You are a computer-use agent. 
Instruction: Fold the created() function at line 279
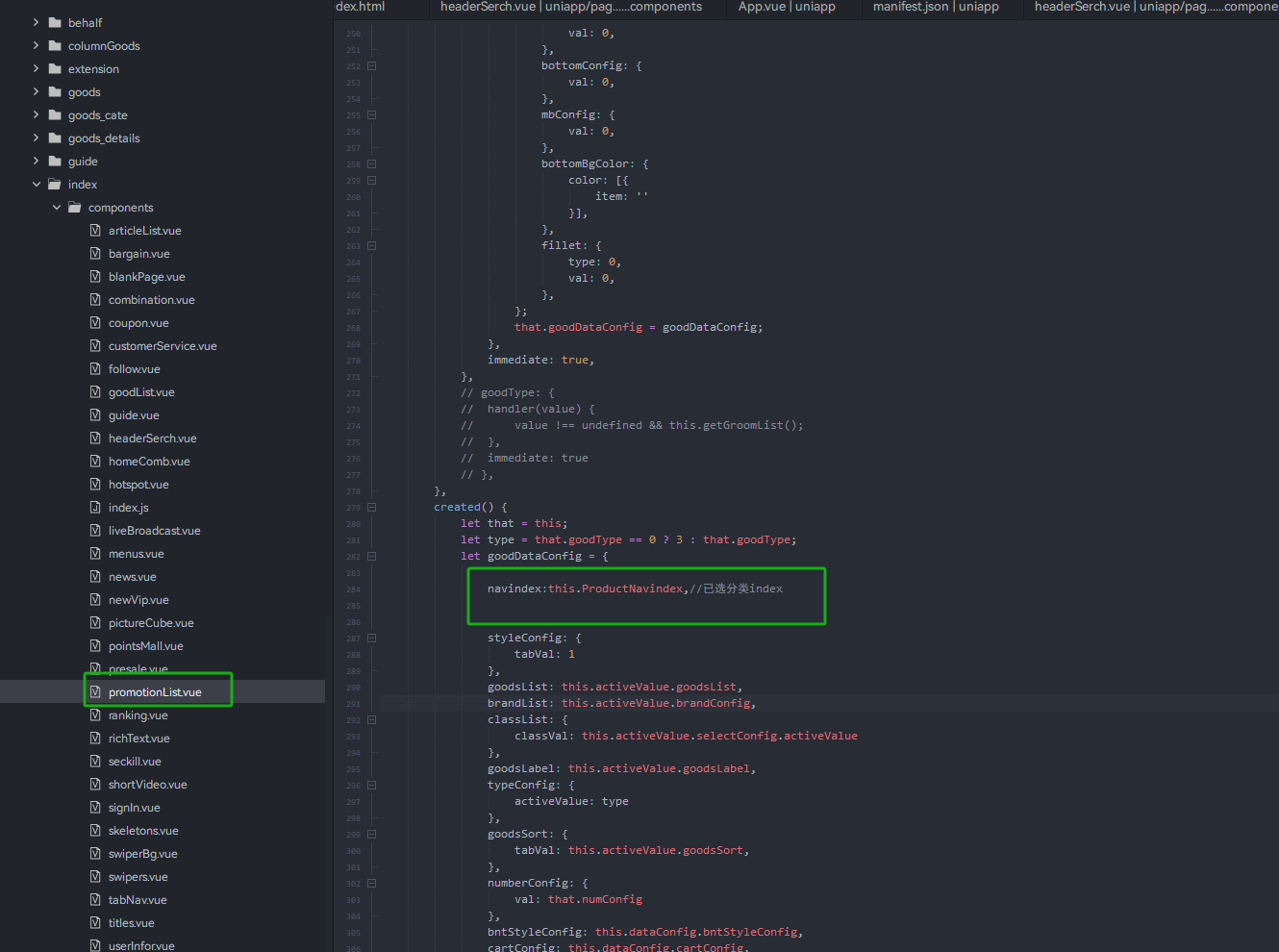(x=372, y=507)
